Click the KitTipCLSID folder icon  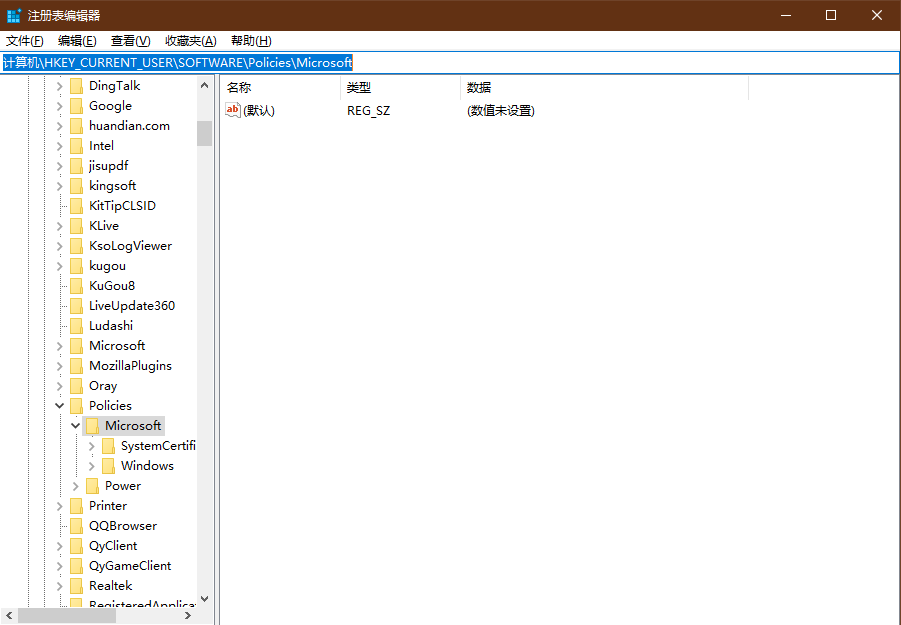pyautogui.click(x=76, y=206)
